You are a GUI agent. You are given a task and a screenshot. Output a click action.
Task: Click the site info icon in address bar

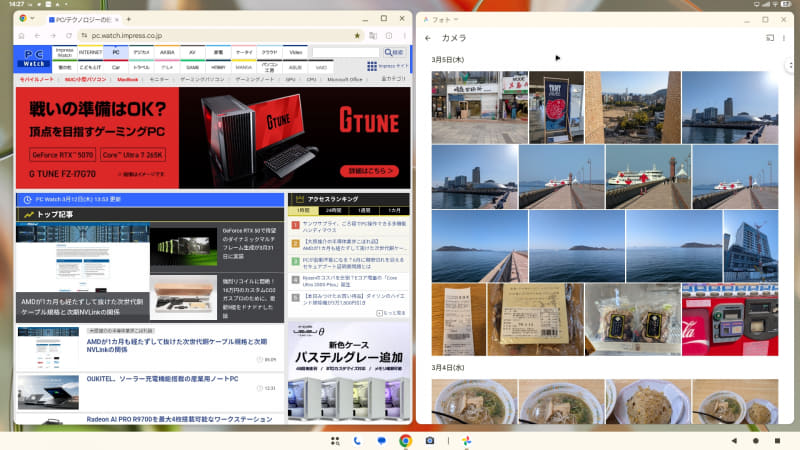[x=84, y=36]
